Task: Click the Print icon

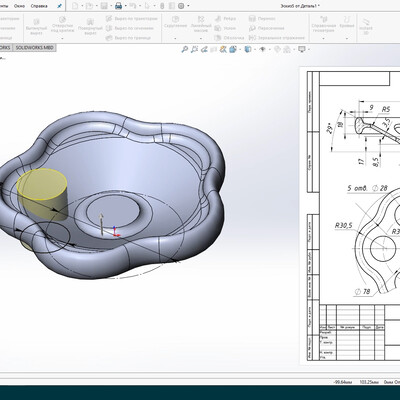Action: click(x=118, y=6)
